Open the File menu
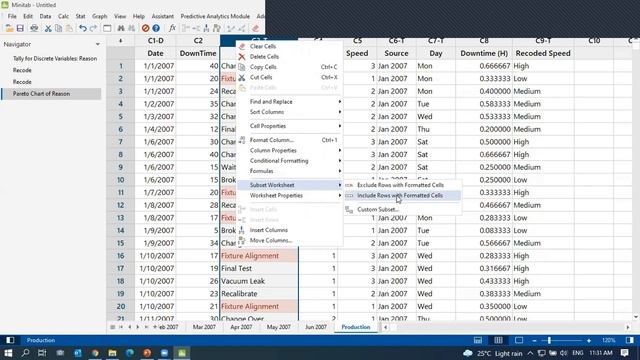This screenshot has width=640, height=360. pyautogui.click(x=12, y=16)
